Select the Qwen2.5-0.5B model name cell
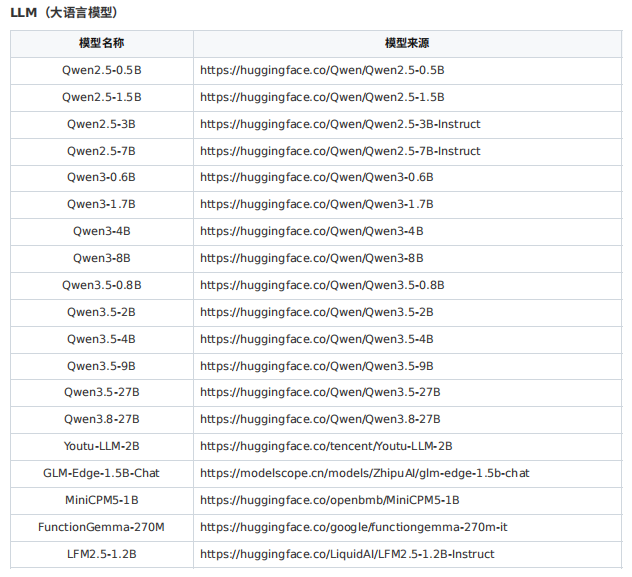Screen dimensions: 632x577 click(x=102, y=71)
